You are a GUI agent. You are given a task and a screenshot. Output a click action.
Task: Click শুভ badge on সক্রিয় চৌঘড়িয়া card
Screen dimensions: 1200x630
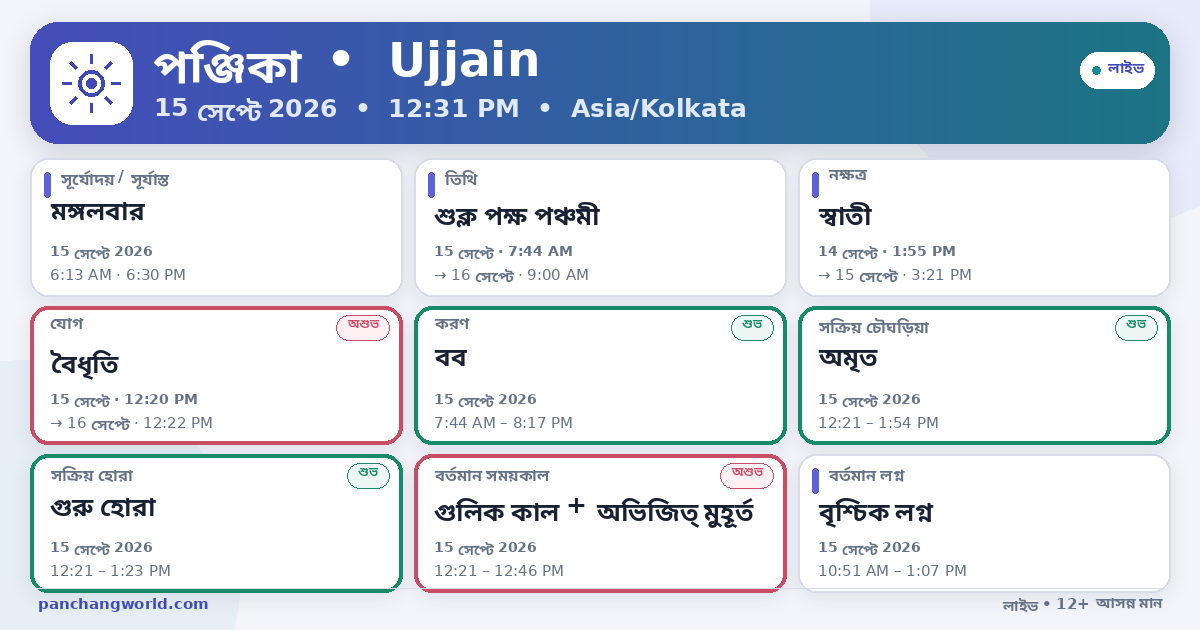click(1136, 327)
